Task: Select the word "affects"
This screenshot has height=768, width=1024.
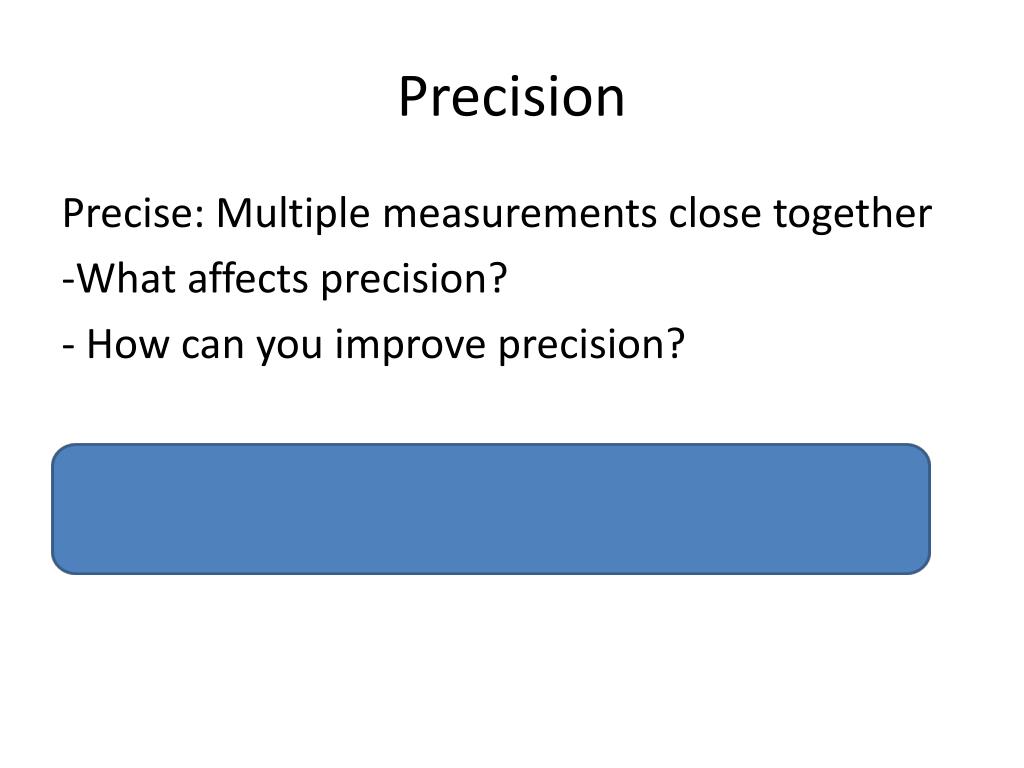Action: (248, 278)
